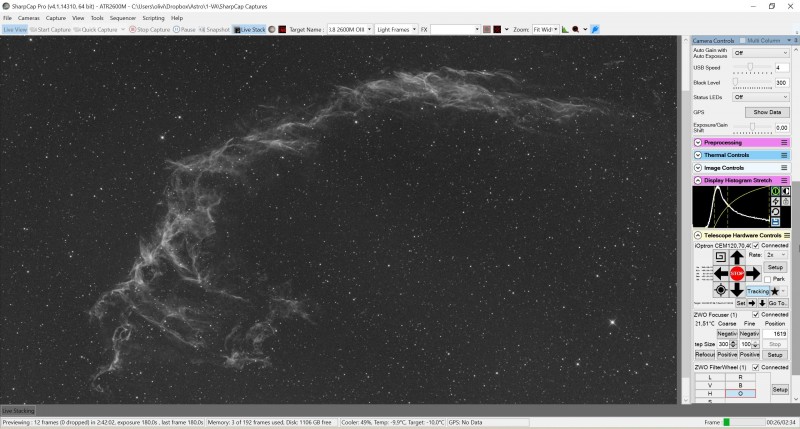Click dark red square icon after Live Stack
Image resolution: width=800 pixels, height=429 pixels.
coord(282,30)
